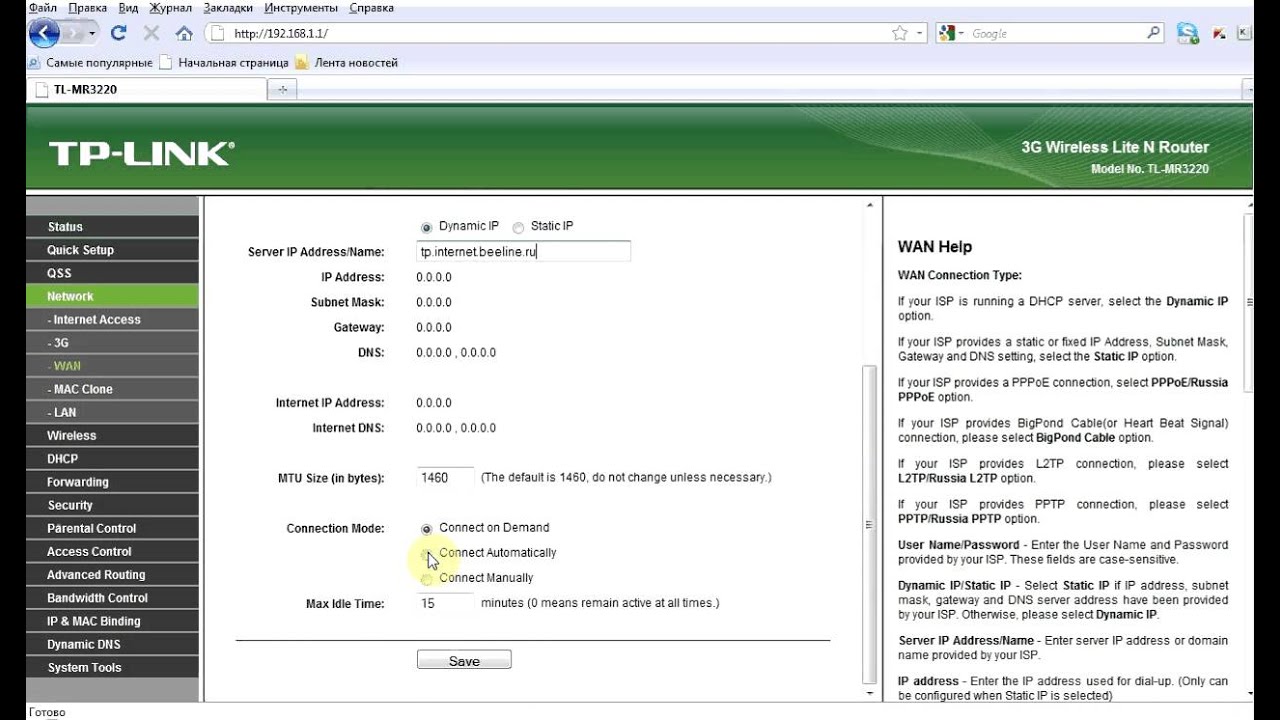
Task: Open the Quick Setup sidebar item
Action: [x=112, y=250]
